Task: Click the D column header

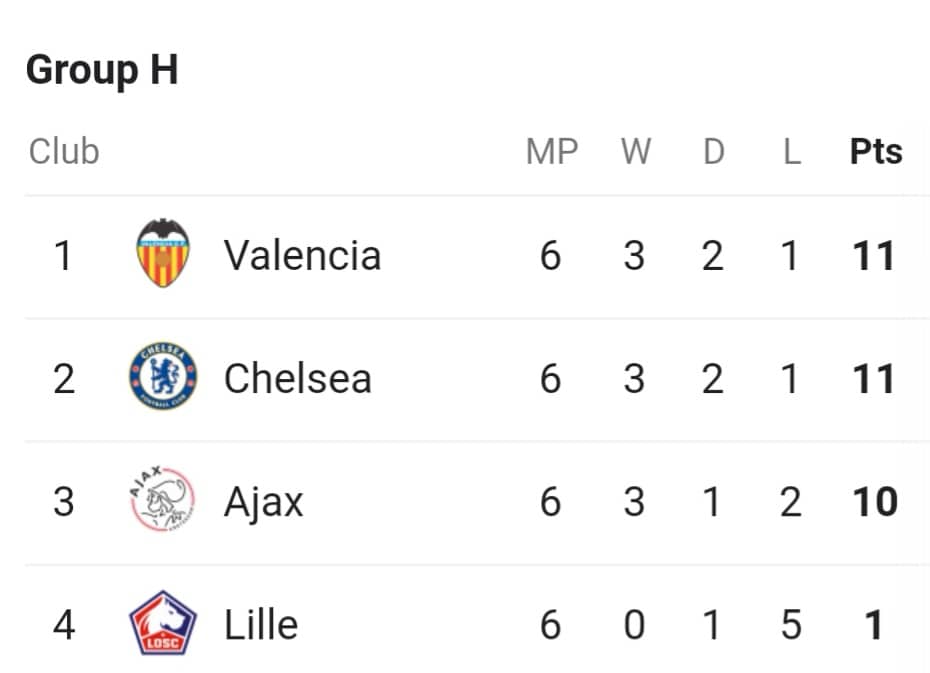Action: (714, 151)
